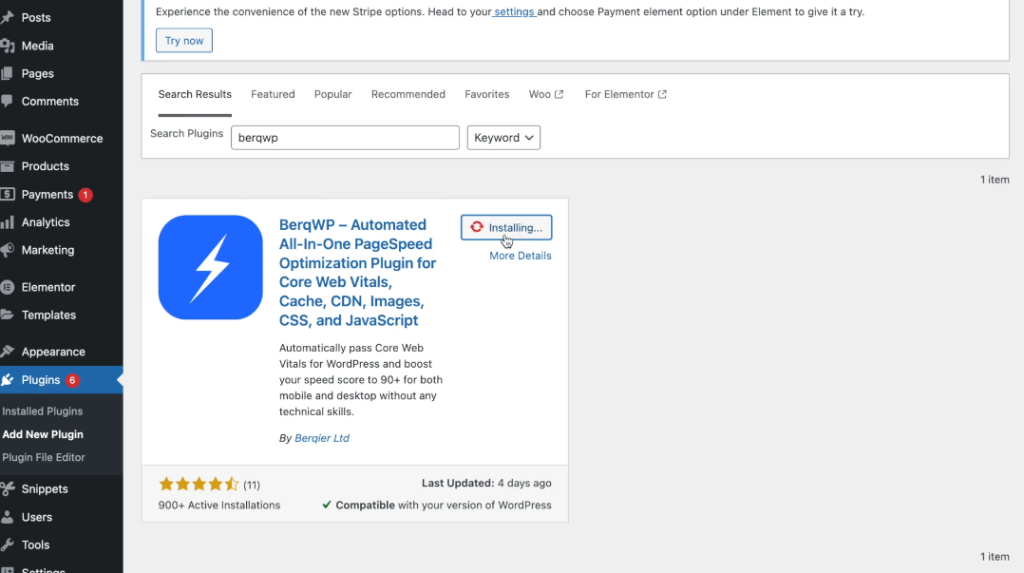1024x573 pixels.
Task: Open Plugin File Editor submenu item
Action: click(x=44, y=457)
